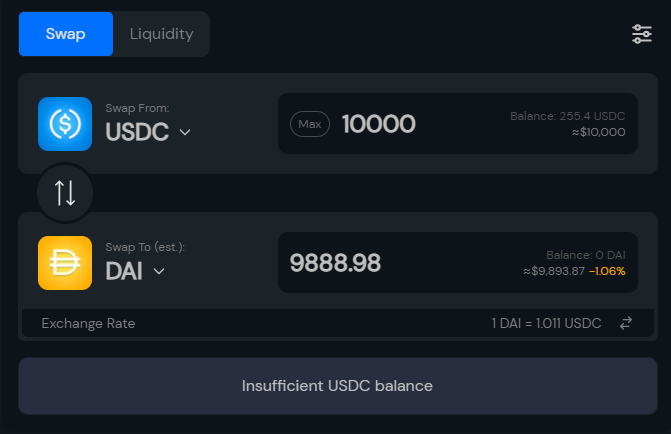
Task: Open token list via USDC name
Action: click(x=137, y=131)
